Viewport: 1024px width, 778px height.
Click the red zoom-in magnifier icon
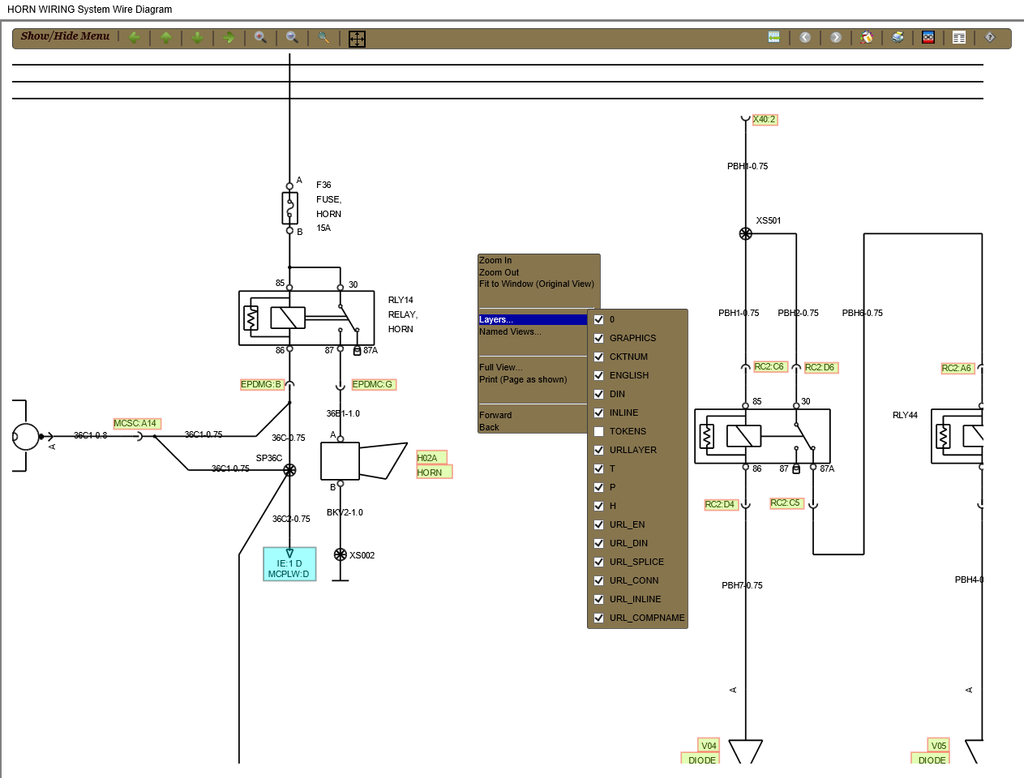click(260, 38)
